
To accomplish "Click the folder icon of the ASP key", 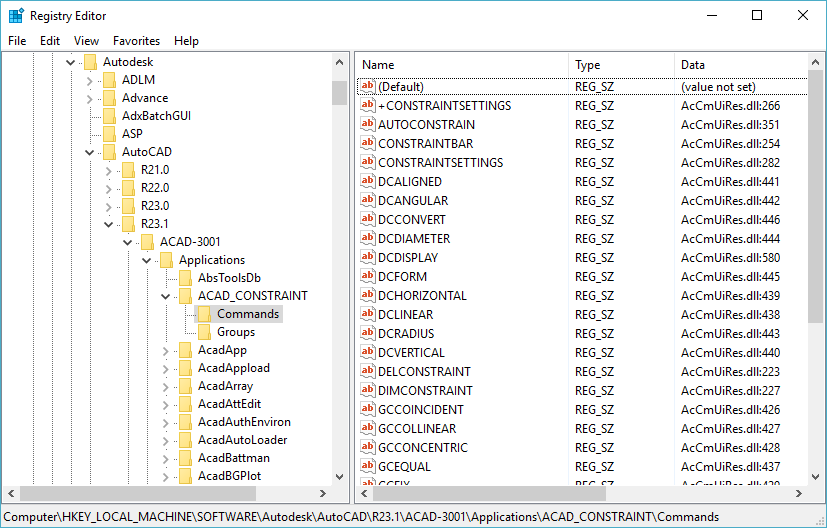I will [x=109, y=133].
